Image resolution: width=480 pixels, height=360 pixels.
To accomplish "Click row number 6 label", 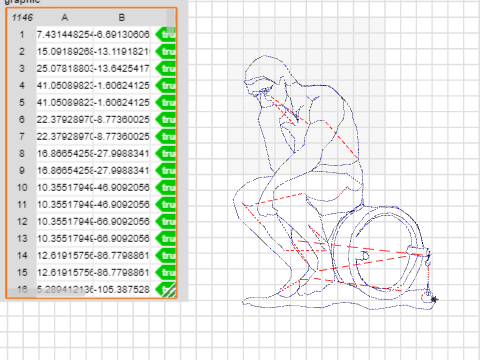I will click(x=22, y=119).
